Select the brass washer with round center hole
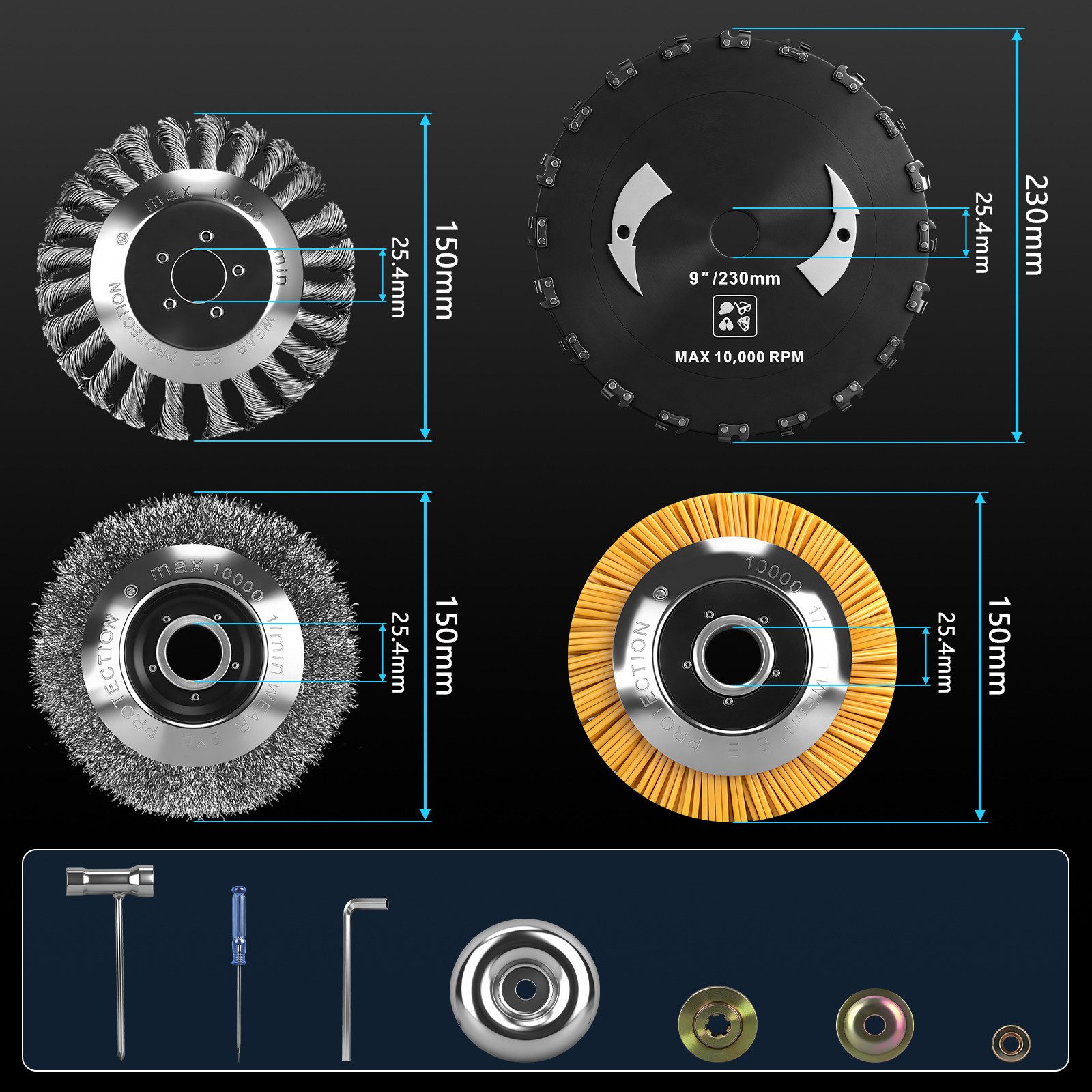The image size is (1092, 1092). pos(875,1025)
